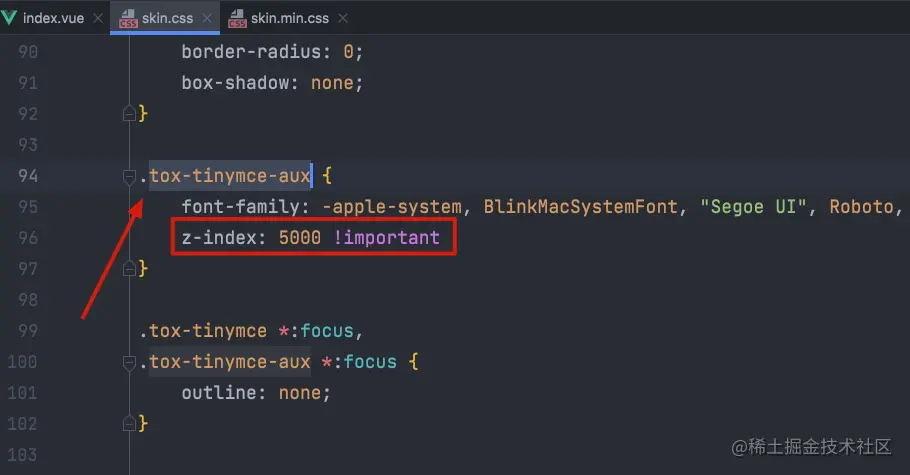Close the skin.css tab
The width and height of the screenshot is (910, 475).
point(207,19)
